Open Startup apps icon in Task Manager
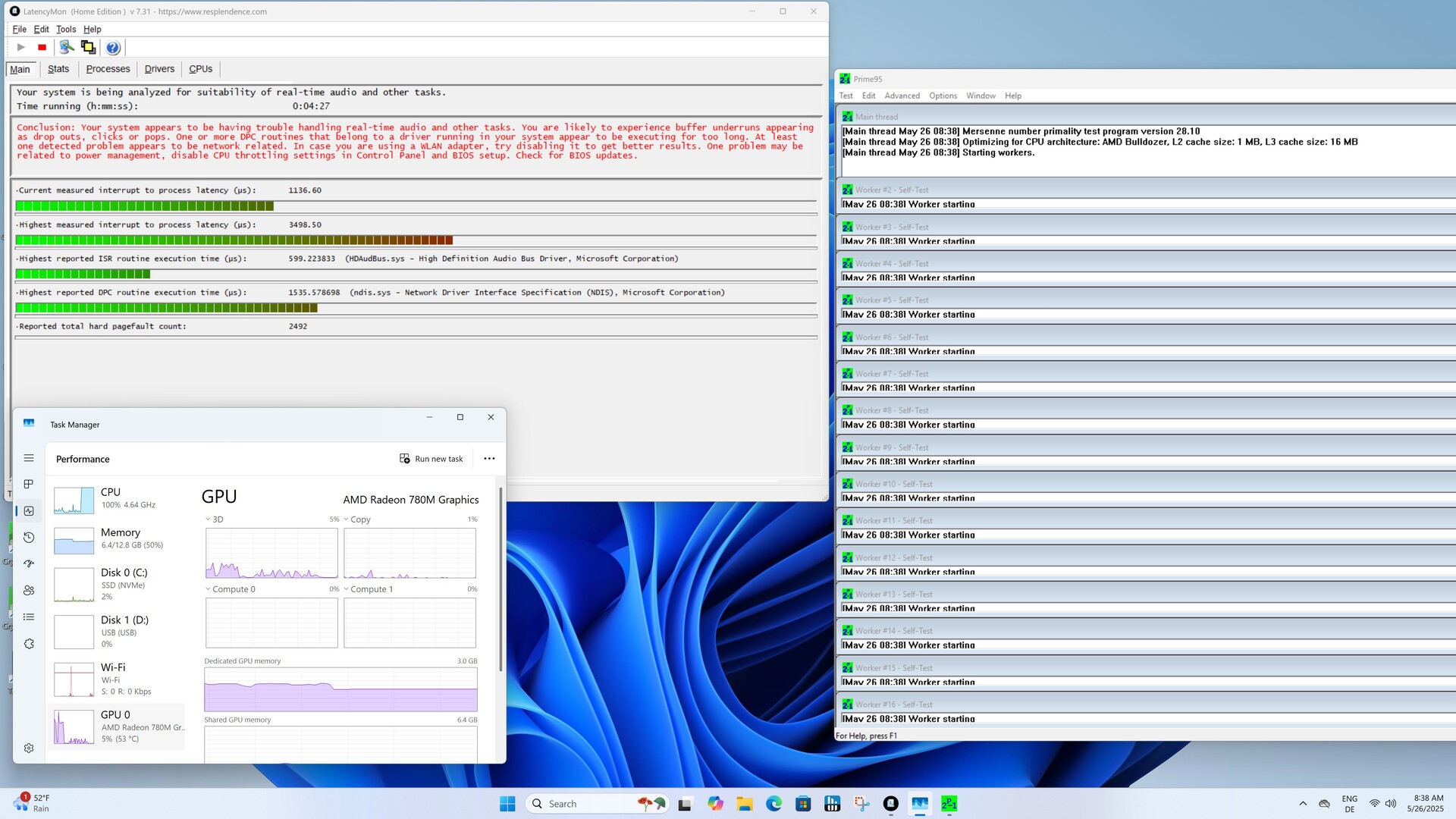The height and width of the screenshot is (819, 1456). tap(29, 564)
